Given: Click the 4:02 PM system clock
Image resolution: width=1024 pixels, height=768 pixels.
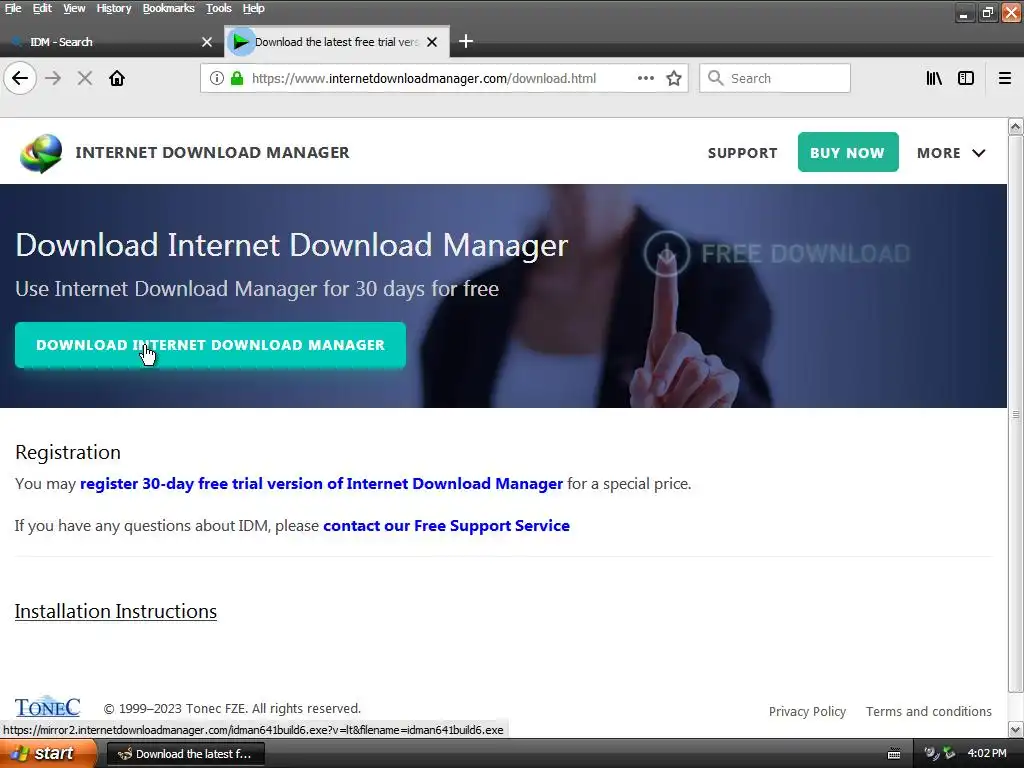Looking at the screenshot, I should 987,754.
